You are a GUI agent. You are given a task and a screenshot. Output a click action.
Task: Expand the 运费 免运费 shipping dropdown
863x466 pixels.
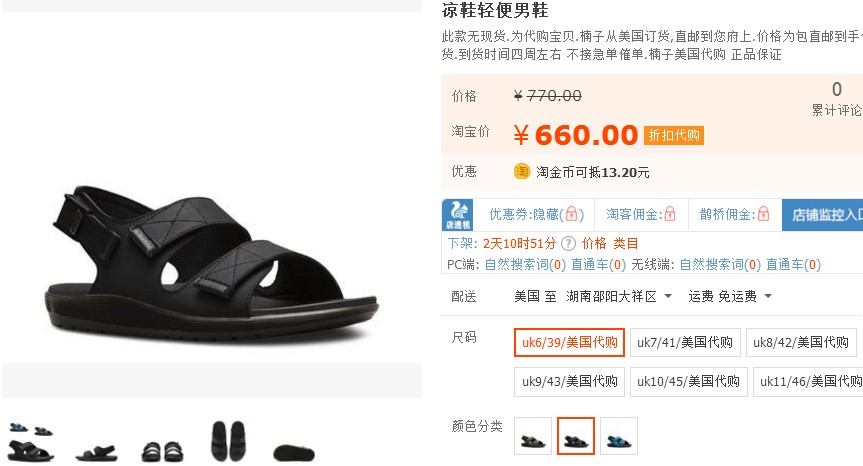pyautogui.click(x=730, y=297)
